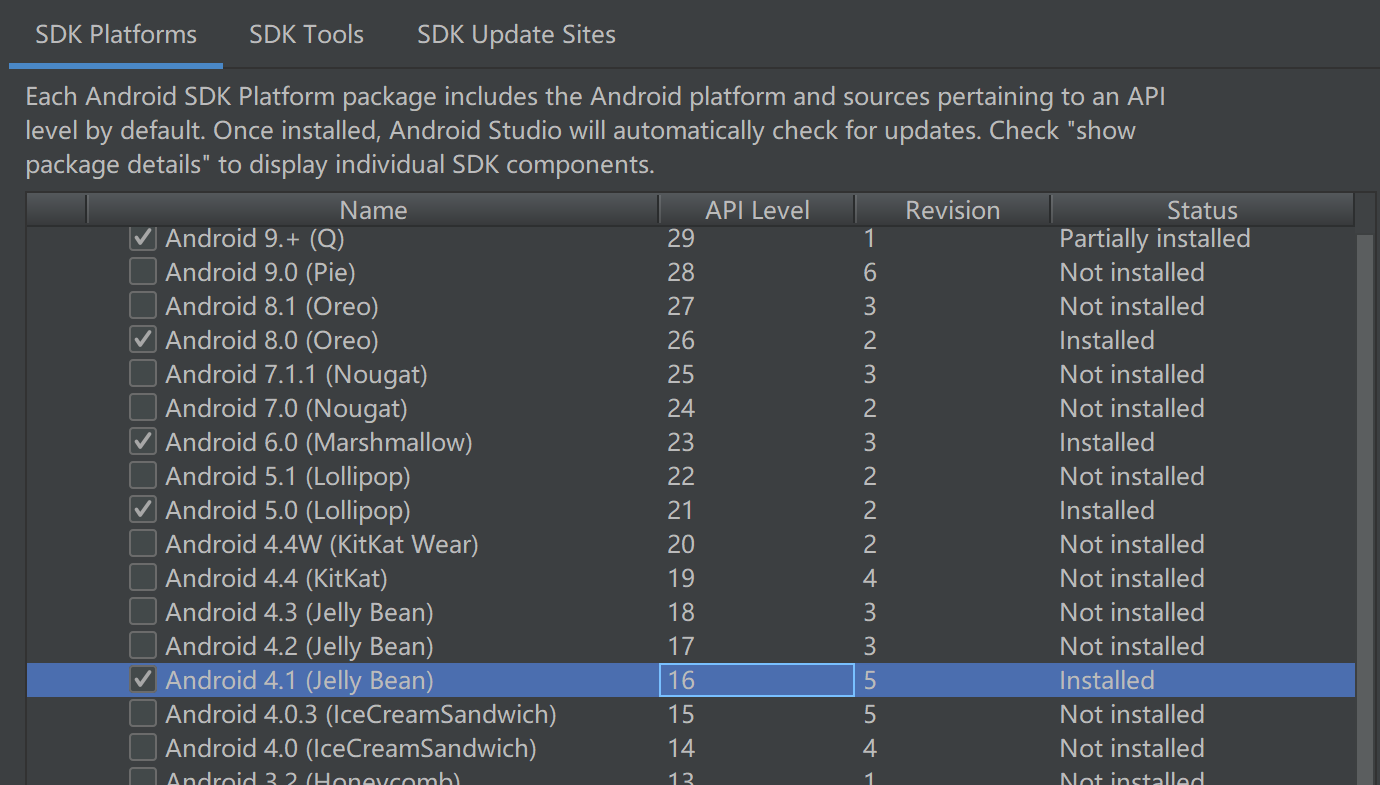
Task: Check the Android 4.4 (KitKat) box
Action: click(x=143, y=578)
